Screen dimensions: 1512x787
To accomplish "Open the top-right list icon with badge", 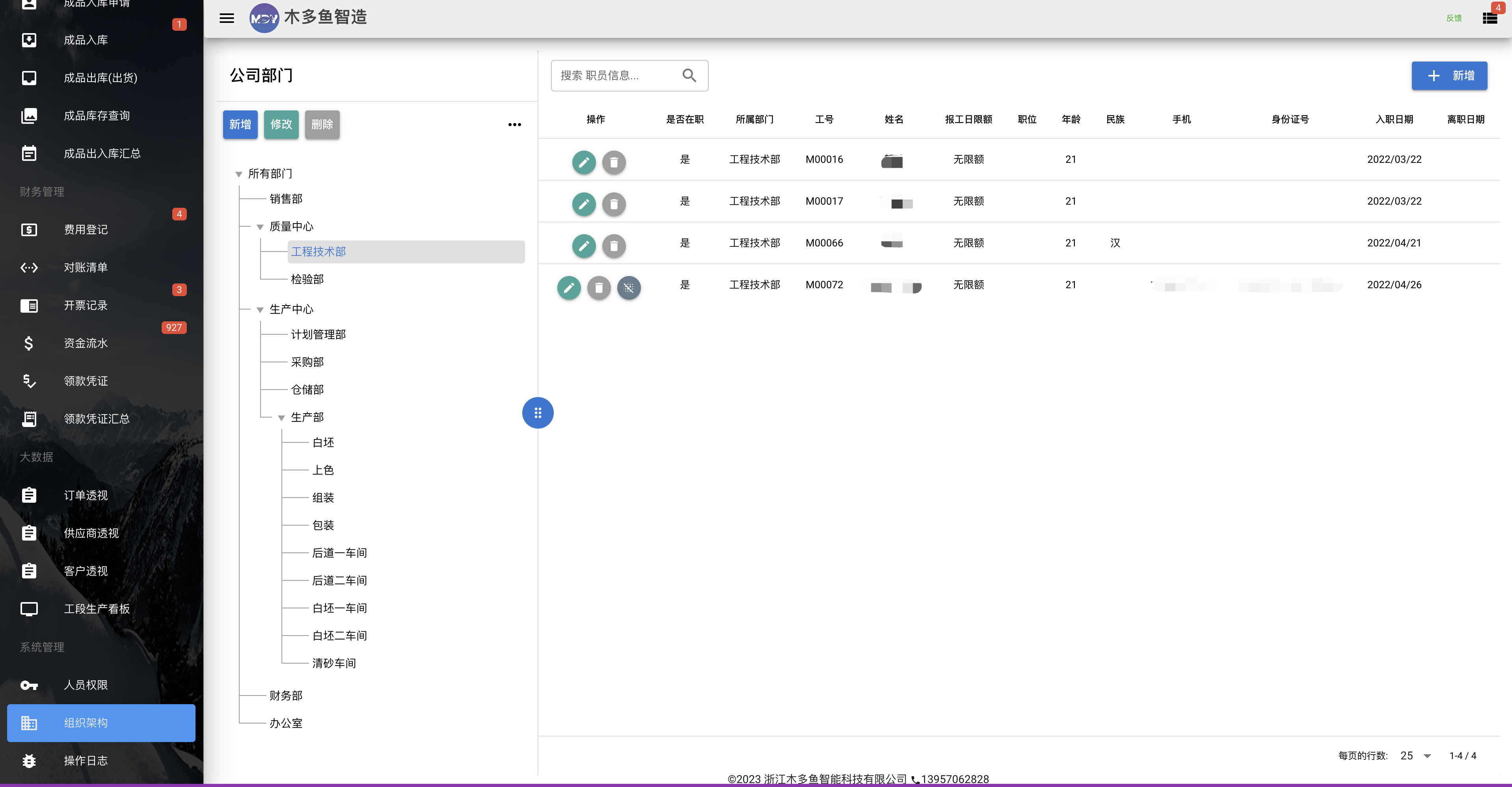I will point(1489,18).
